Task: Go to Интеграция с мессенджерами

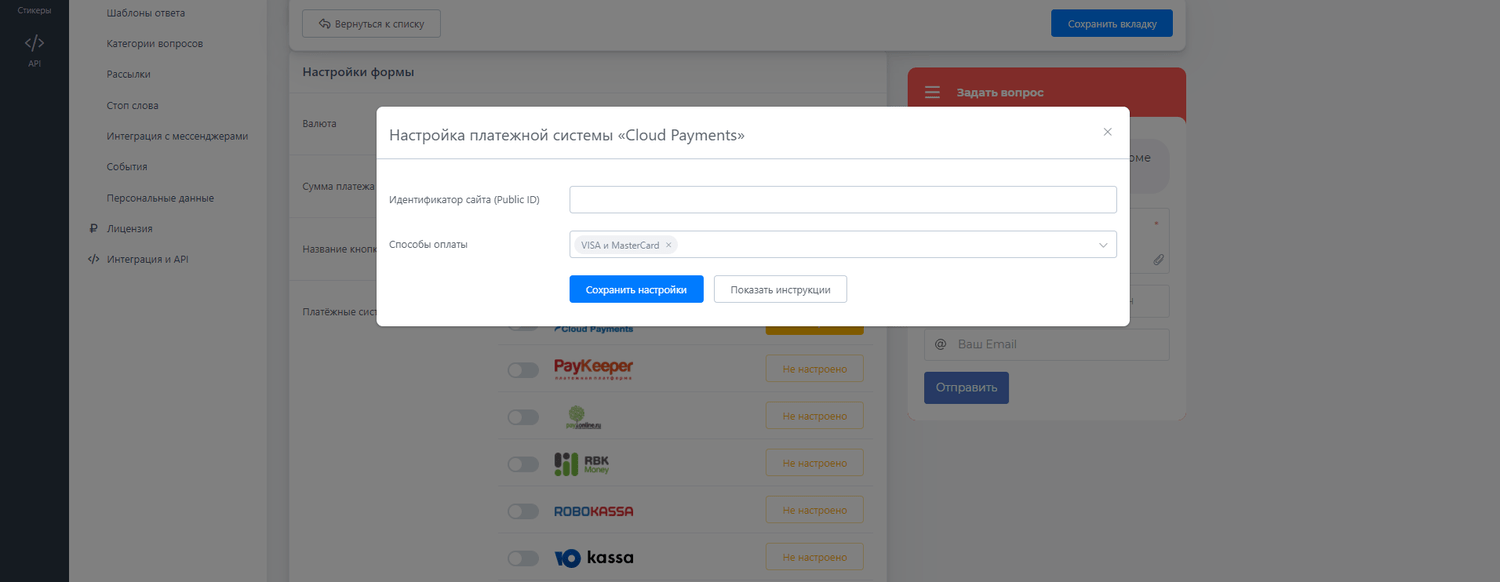Action: pyautogui.click(x=177, y=136)
